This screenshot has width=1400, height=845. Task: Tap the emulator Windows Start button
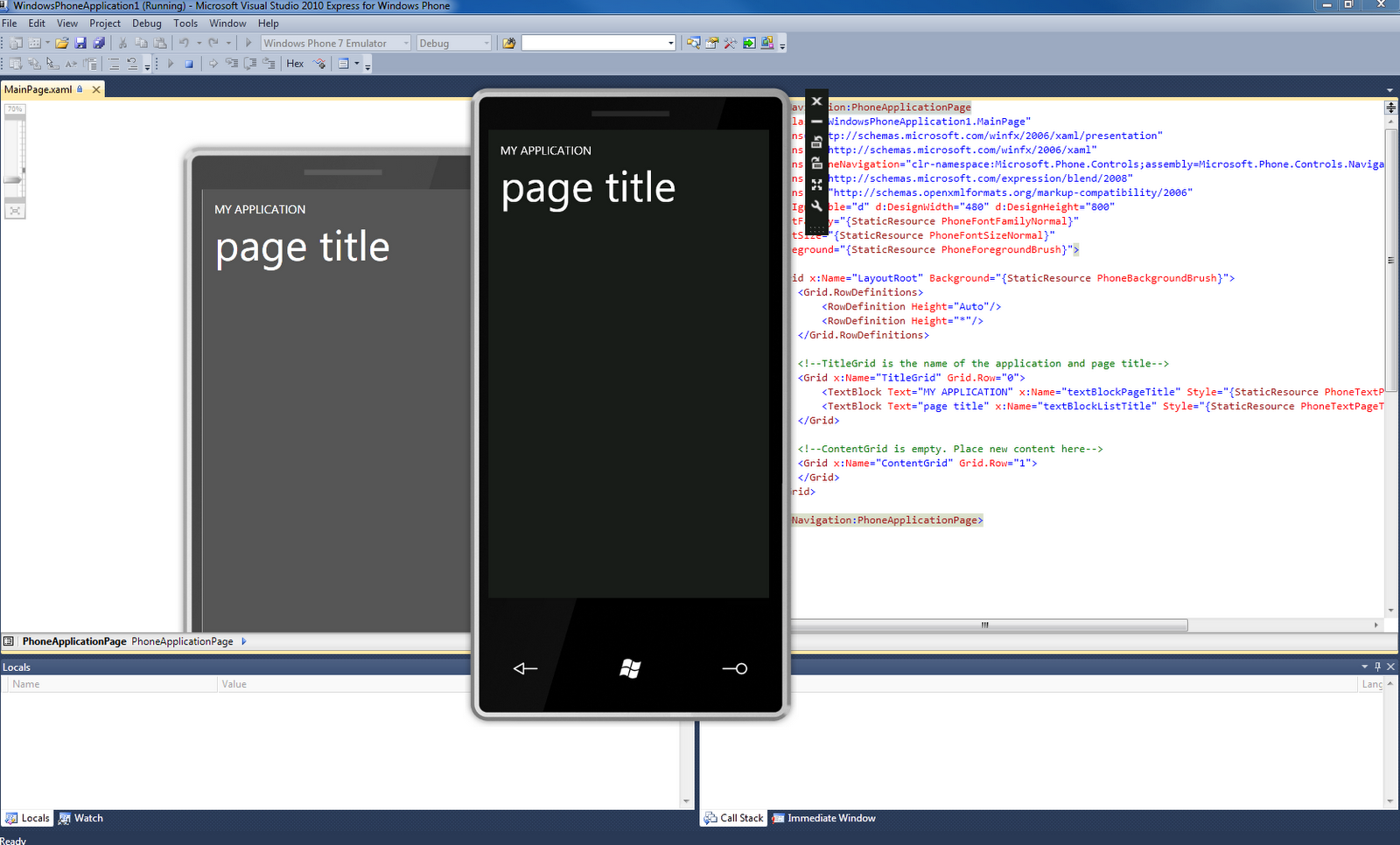pos(630,668)
